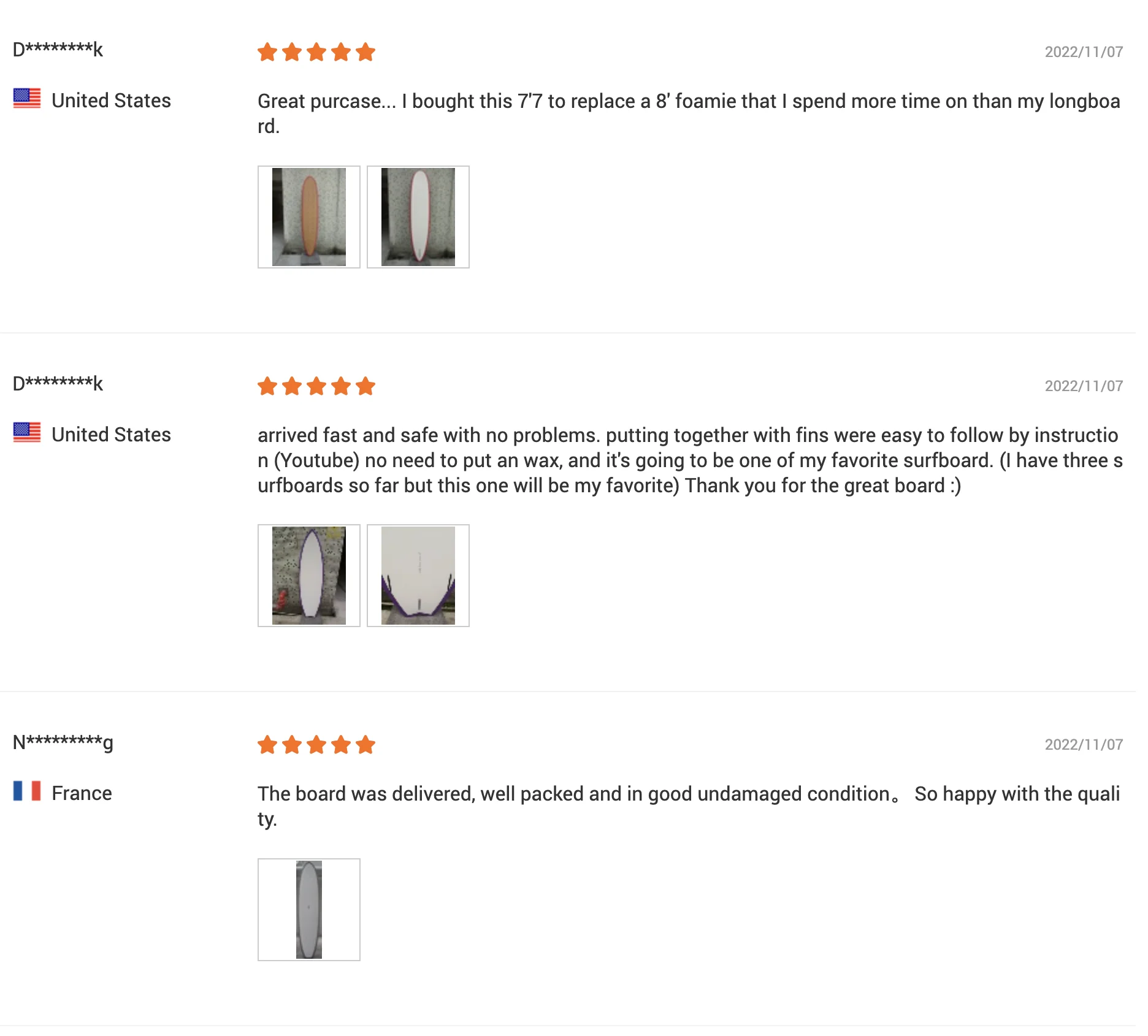Click the star rating on the 'Great purcase' review
The width and height of the screenshot is (1148, 1036).
(x=316, y=52)
